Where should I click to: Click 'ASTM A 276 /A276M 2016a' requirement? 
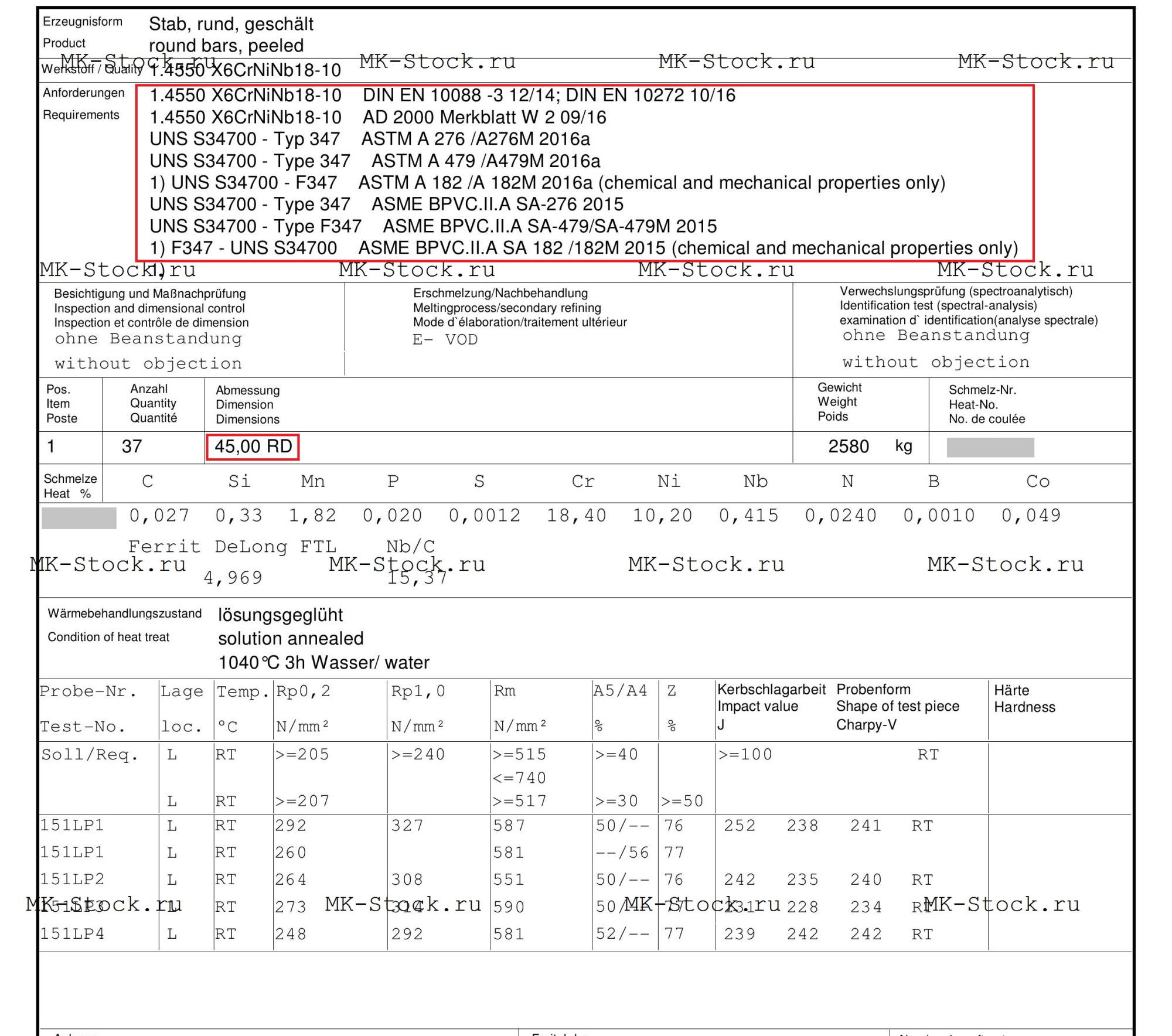coord(475,139)
